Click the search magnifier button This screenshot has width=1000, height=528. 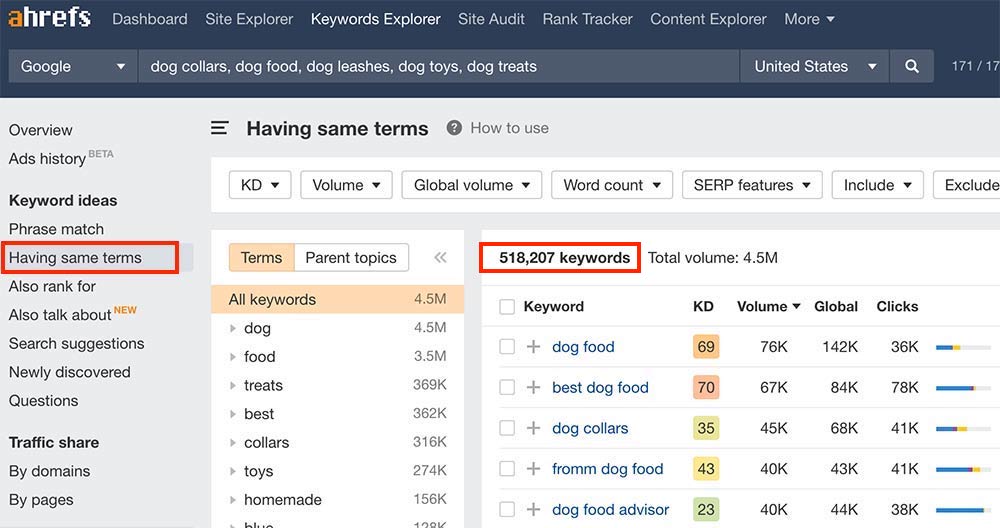[912, 66]
